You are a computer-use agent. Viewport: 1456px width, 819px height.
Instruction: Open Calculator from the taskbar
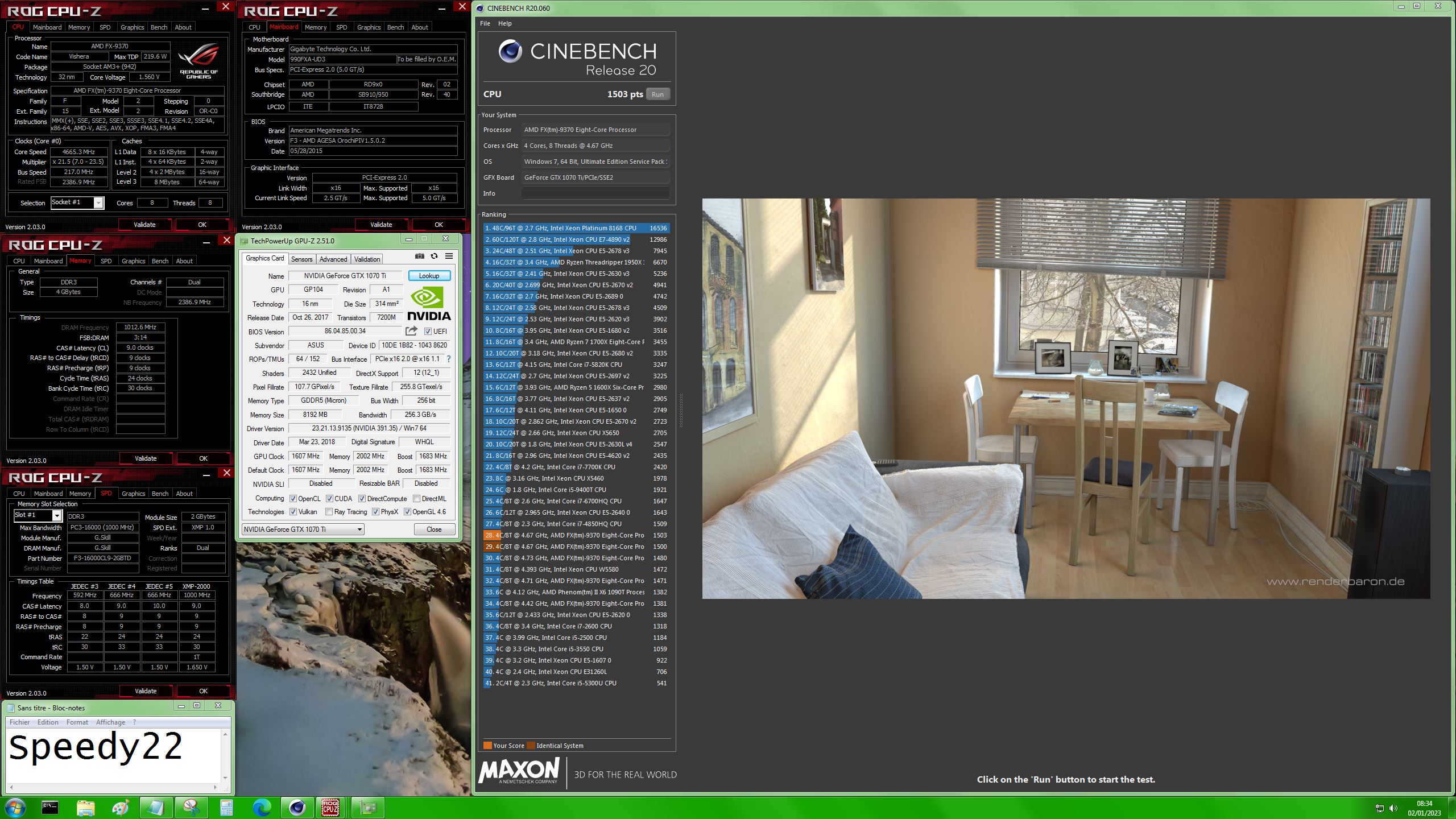click(226, 808)
